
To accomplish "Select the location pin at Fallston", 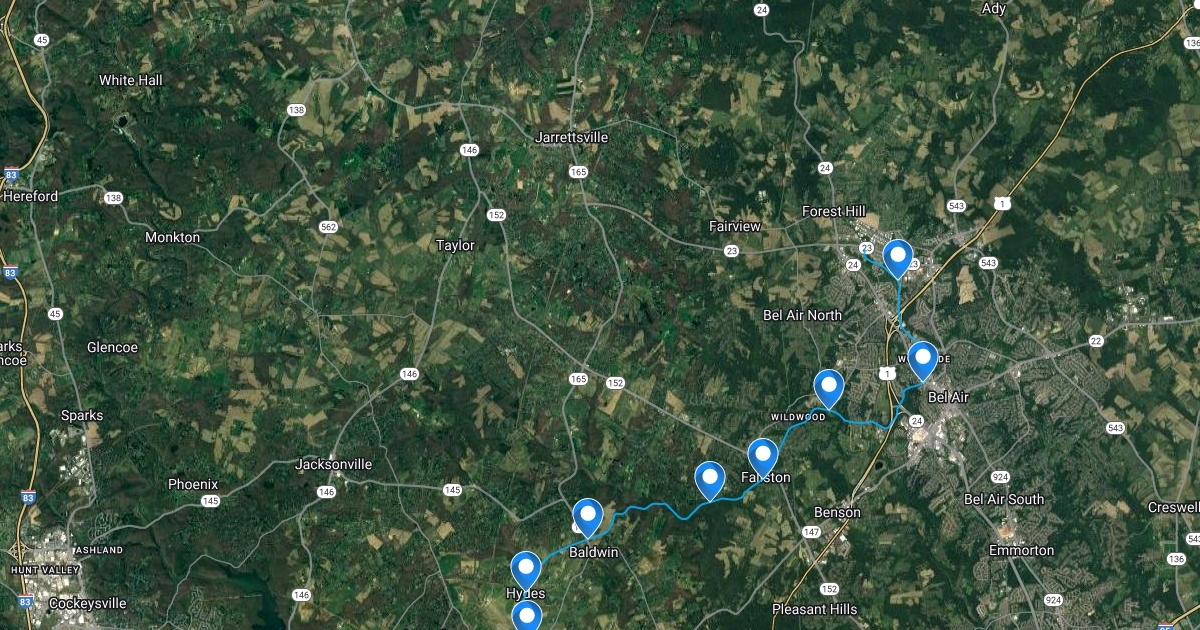I will (763, 458).
